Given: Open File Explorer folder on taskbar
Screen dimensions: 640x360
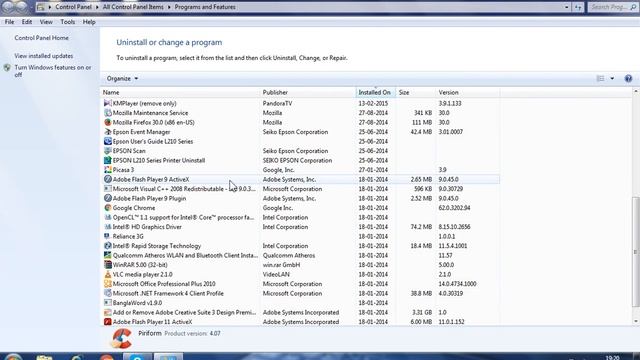Looking at the screenshot, I should pos(44,358).
